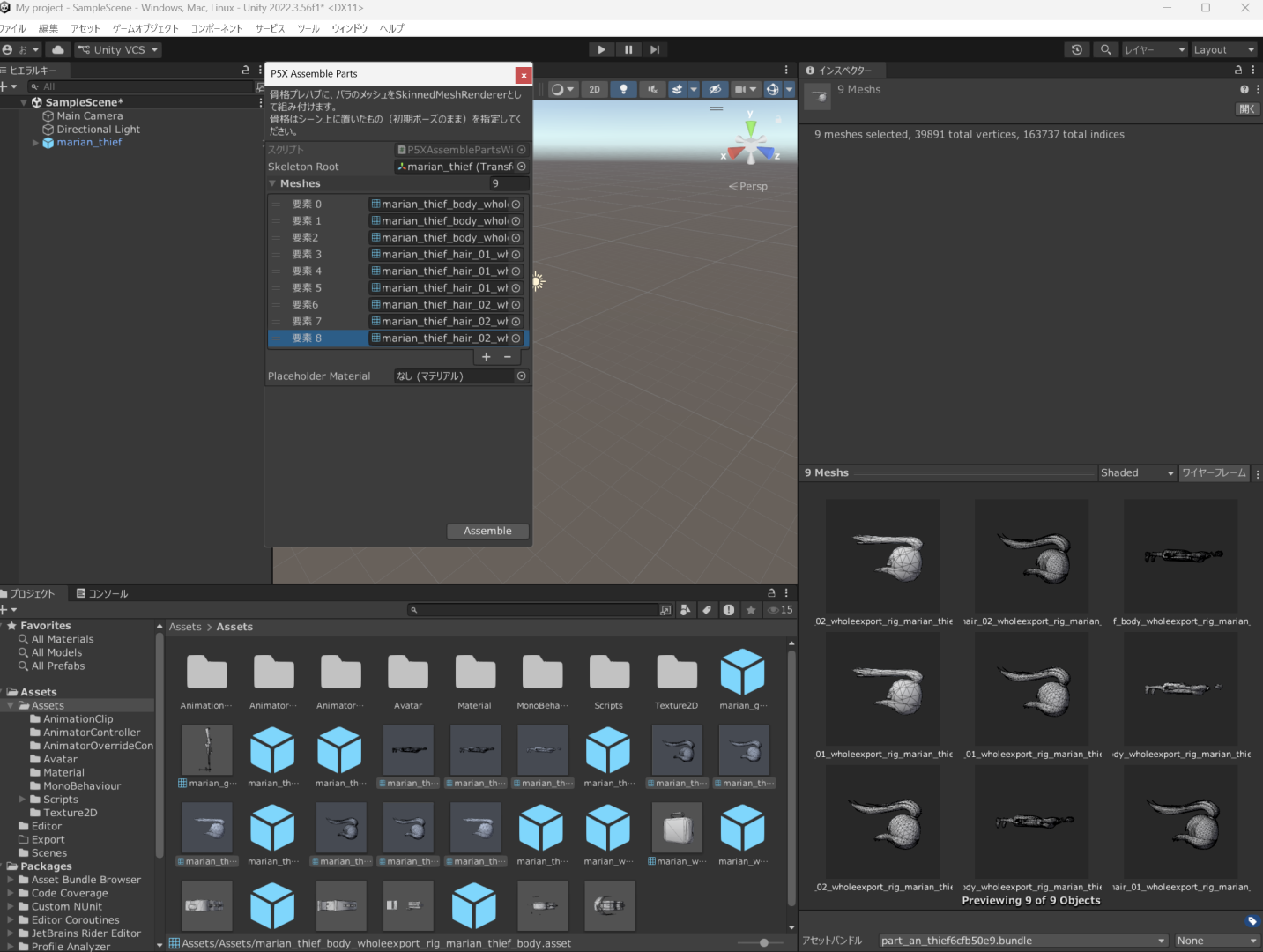Click Search by Label tag icon
The width and height of the screenshot is (1263, 952).
pyautogui.click(x=707, y=610)
